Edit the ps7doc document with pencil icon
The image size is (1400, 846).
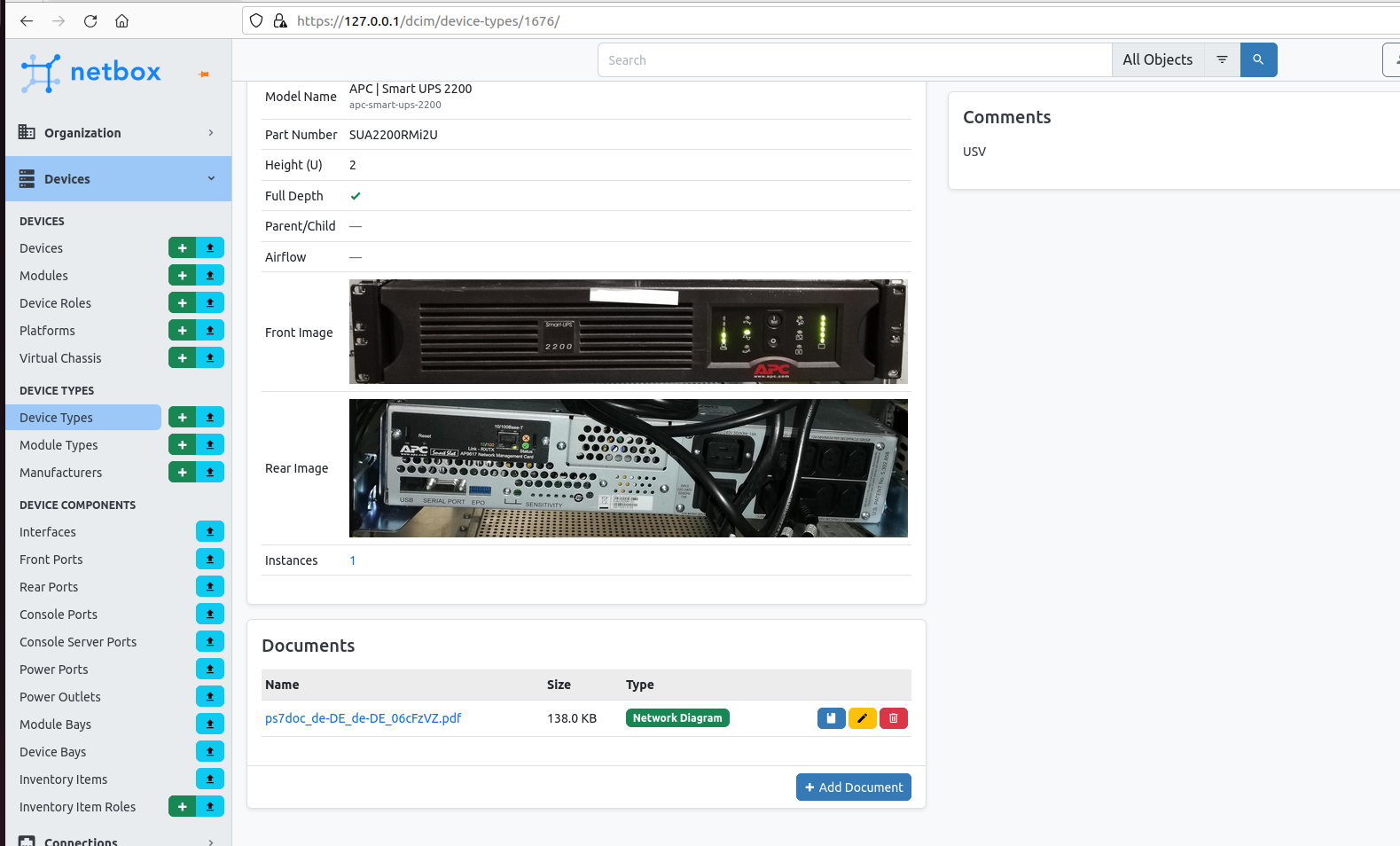[x=862, y=718]
